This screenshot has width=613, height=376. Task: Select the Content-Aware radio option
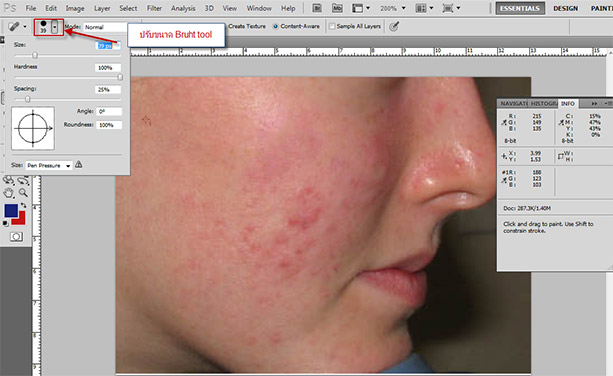276,26
